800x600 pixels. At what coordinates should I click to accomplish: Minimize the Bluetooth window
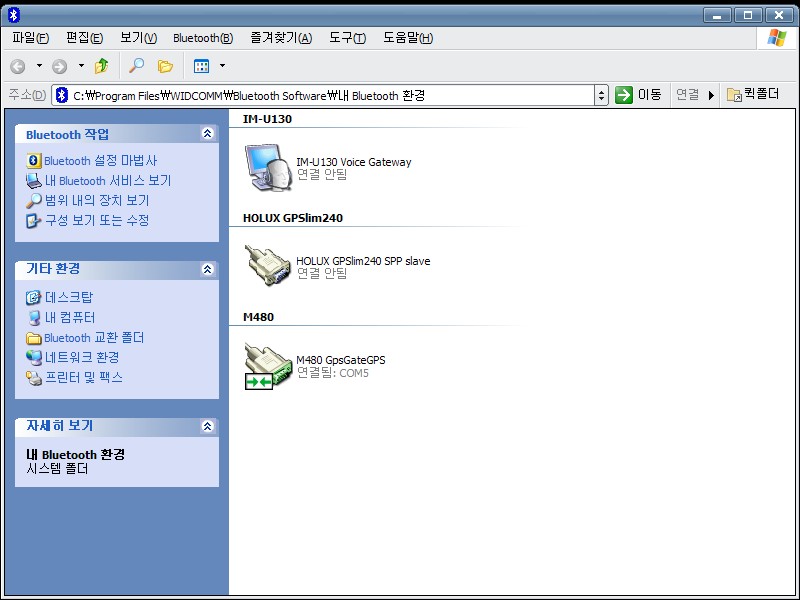click(717, 15)
